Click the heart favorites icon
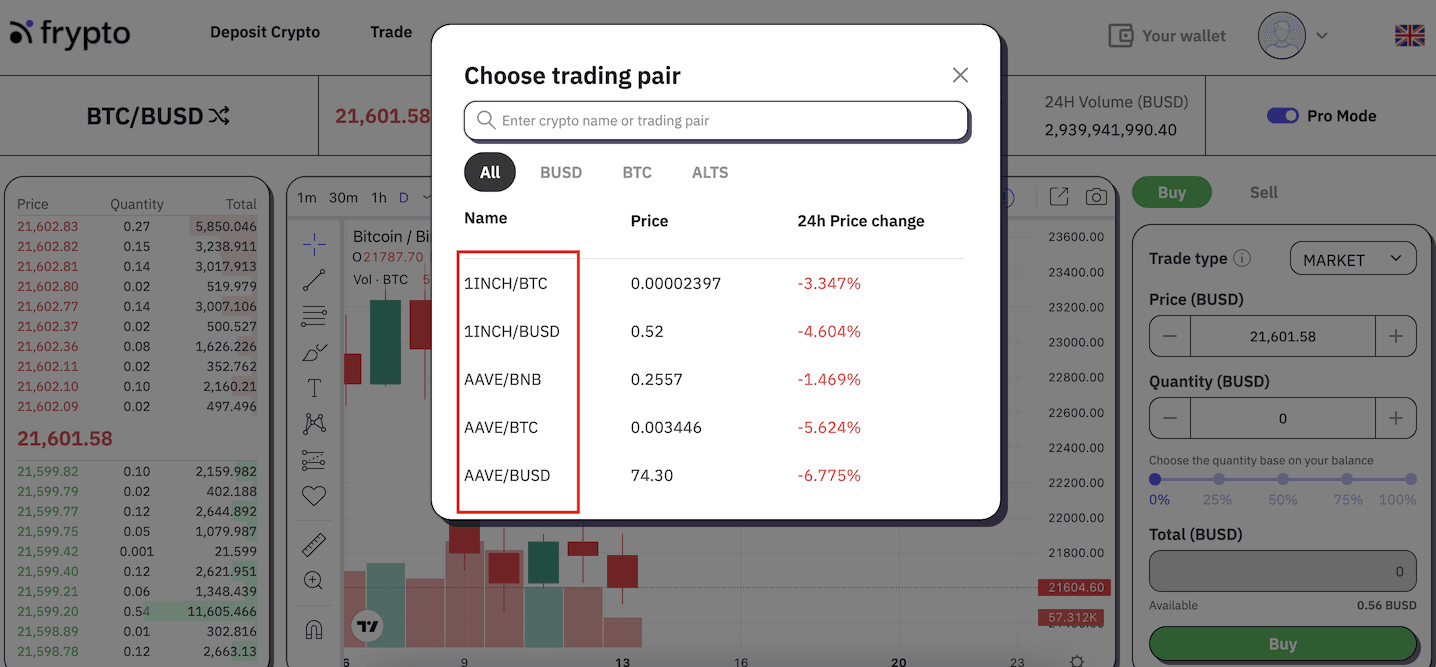The width and height of the screenshot is (1436, 667). tap(314, 496)
